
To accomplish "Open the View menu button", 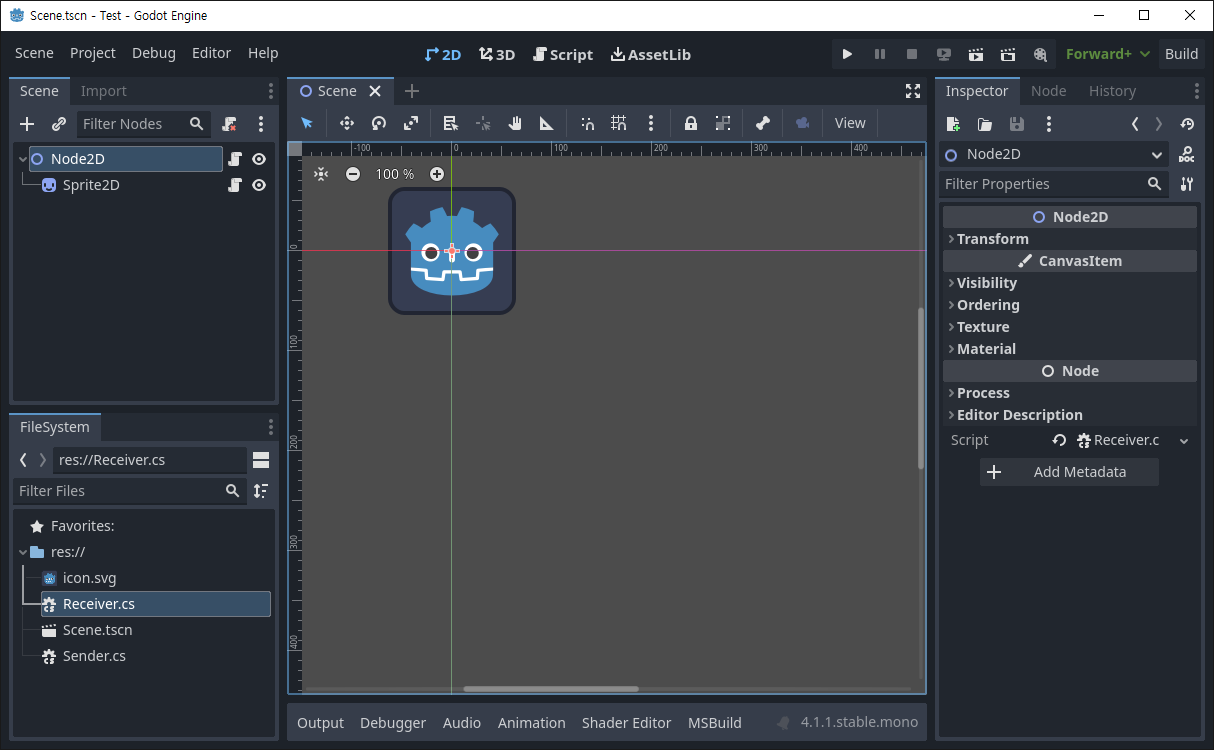I will [850, 123].
